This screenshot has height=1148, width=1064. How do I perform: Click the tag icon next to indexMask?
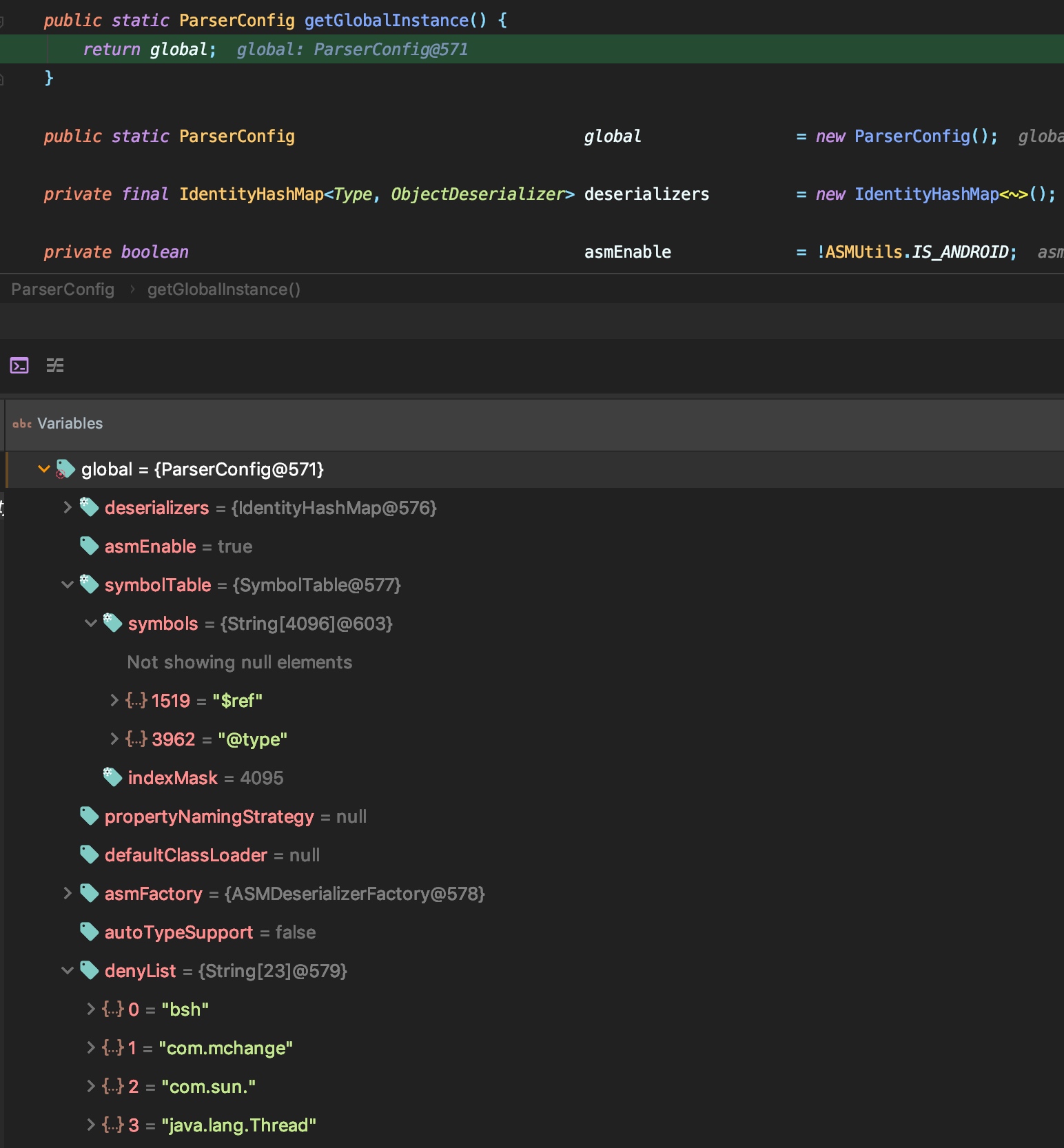112,777
